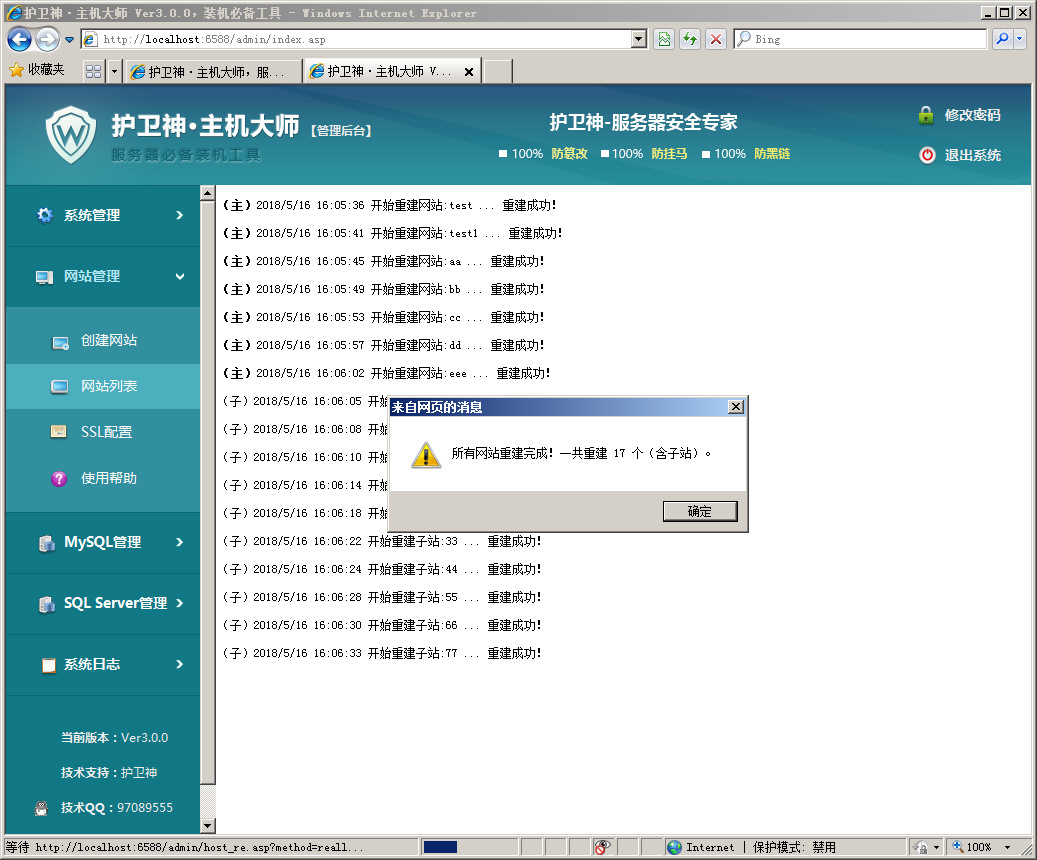1037x860 pixels.
Task: Close the active browser tab
Action: pos(469,71)
